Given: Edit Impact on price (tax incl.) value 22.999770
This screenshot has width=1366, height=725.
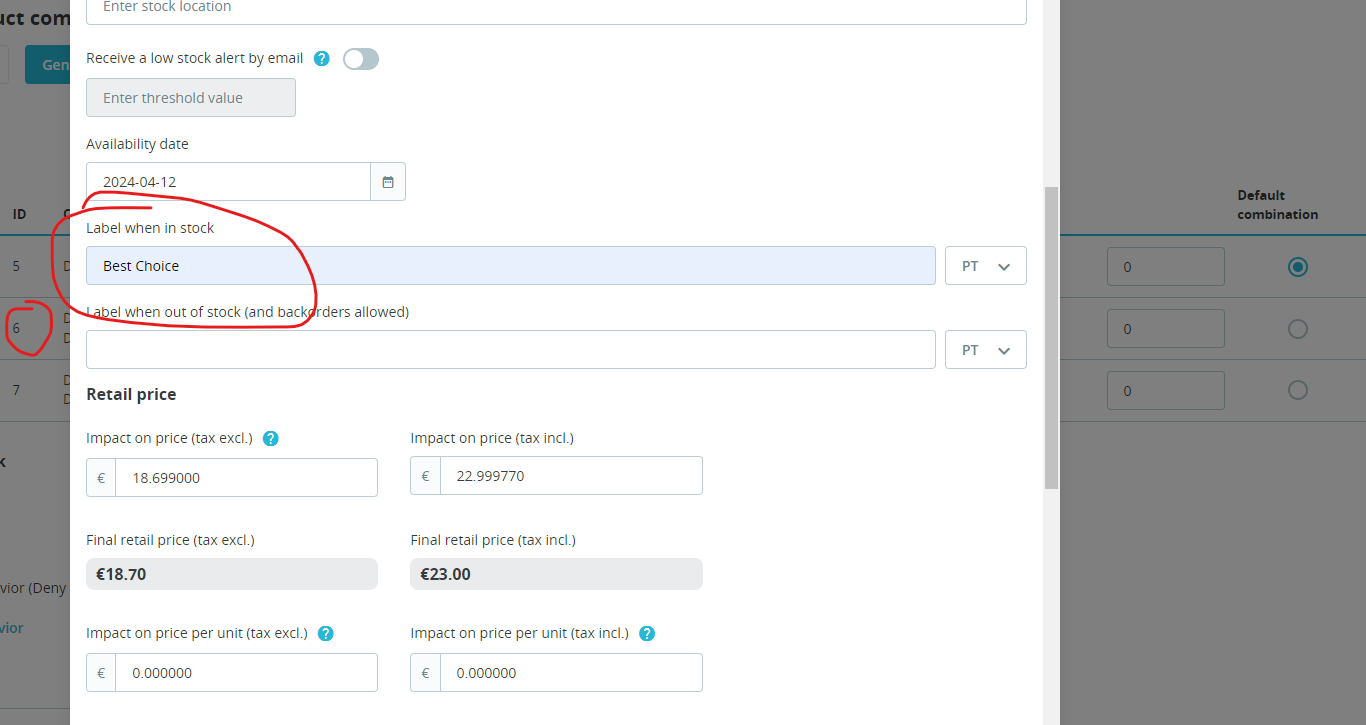Looking at the screenshot, I should point(570,476).
